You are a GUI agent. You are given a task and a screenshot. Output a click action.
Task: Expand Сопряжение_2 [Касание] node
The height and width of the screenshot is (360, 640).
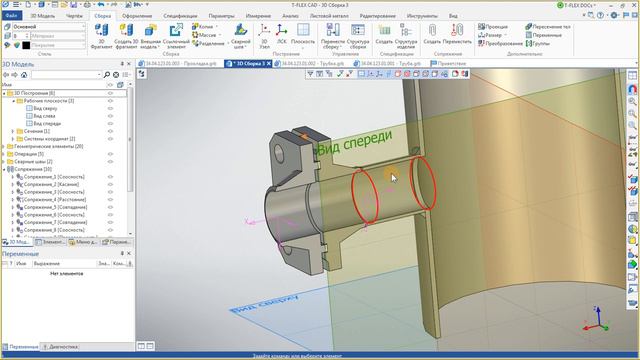pos(13,184)
